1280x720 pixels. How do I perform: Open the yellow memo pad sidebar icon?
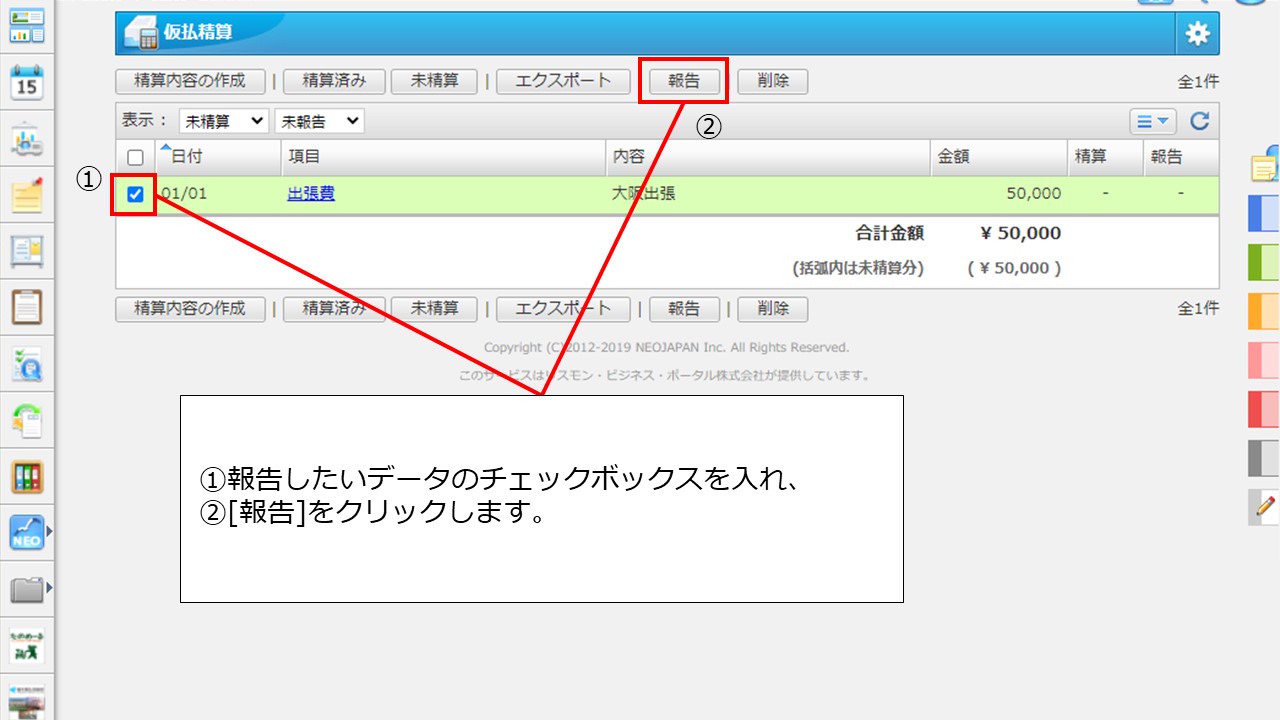(x=27, y=194)
